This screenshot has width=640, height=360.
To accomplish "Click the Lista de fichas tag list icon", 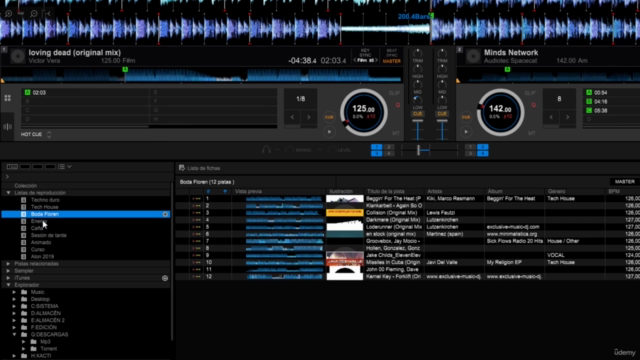I will [x=182, y=168].
